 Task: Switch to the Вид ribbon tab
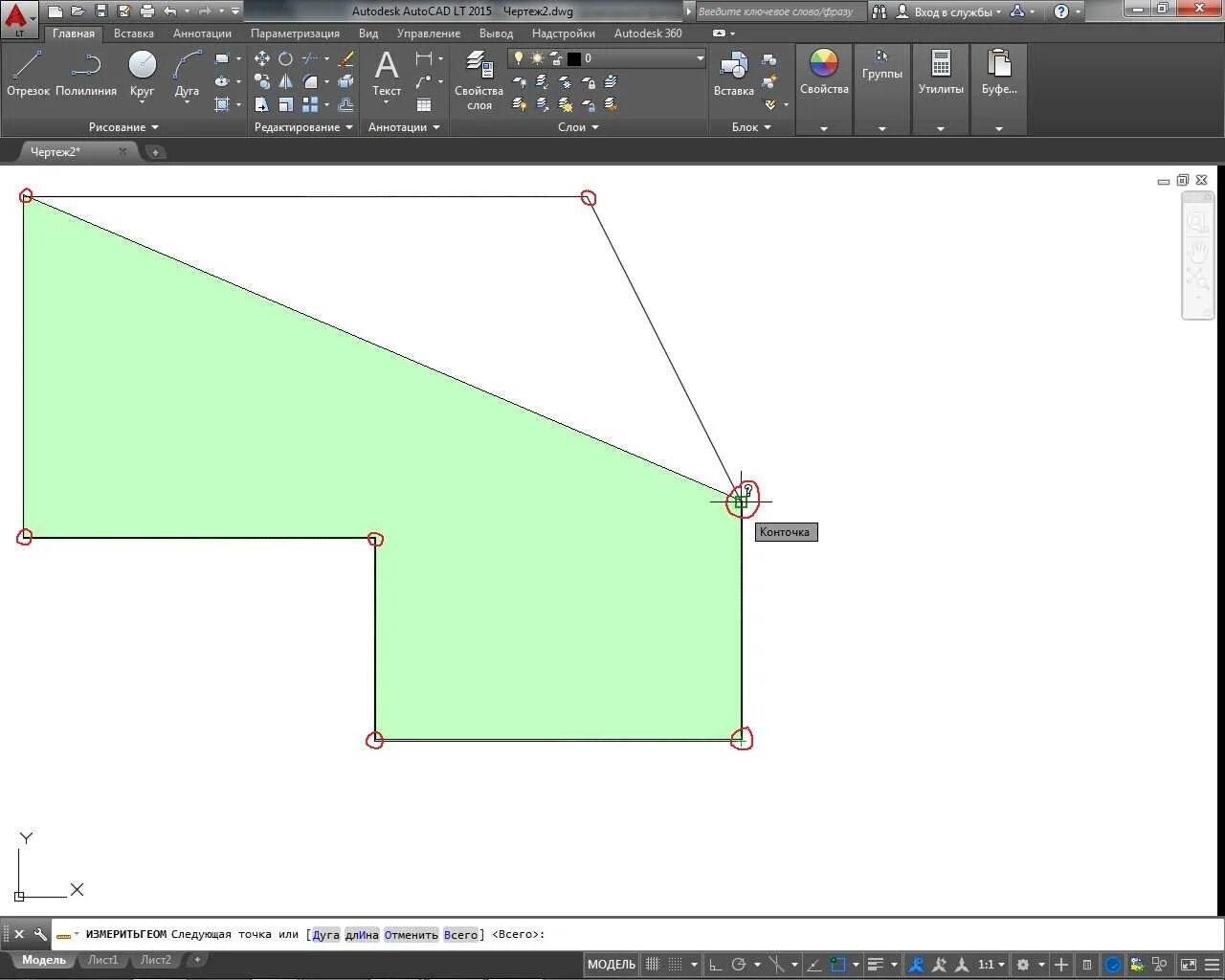(368, 33)
